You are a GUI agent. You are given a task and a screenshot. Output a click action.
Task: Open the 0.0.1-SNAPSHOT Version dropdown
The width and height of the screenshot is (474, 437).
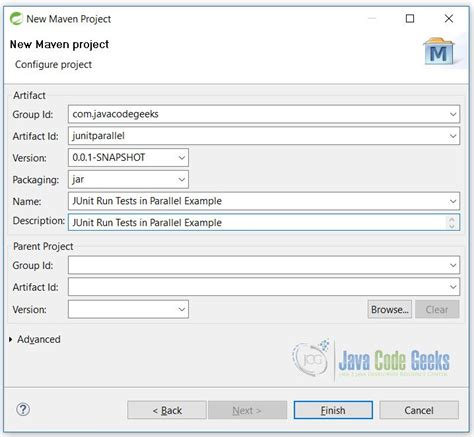[182, 158]
